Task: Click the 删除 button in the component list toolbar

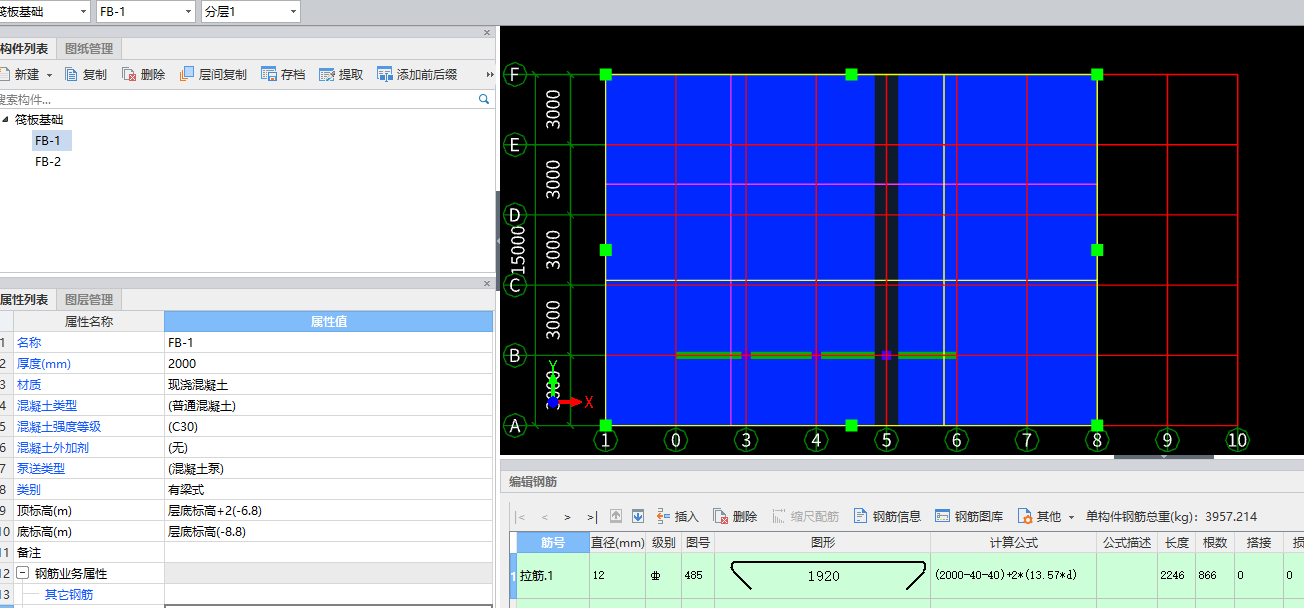Action: (x=144, y=74)
